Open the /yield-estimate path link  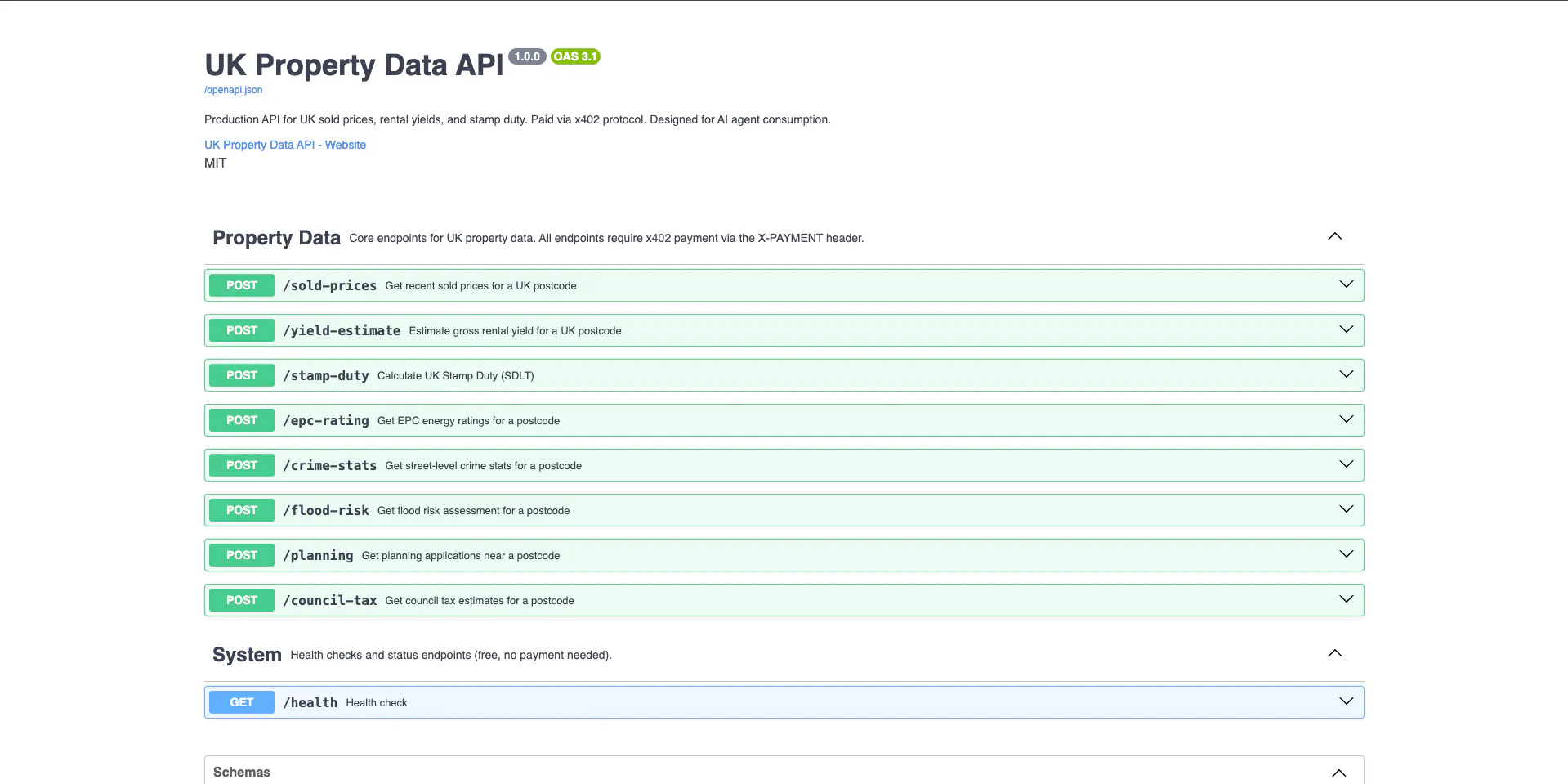(342, 330)
